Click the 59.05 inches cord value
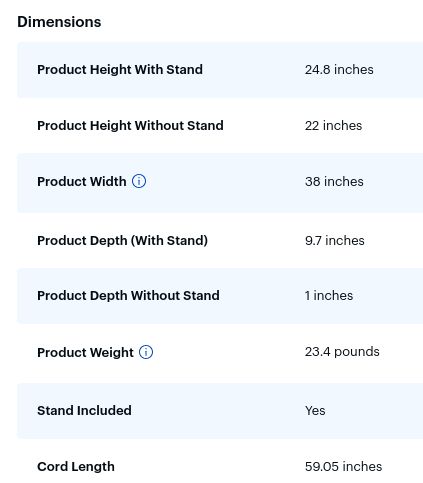The height and width of the screenshot is (483, 423). tap(343, 466)
